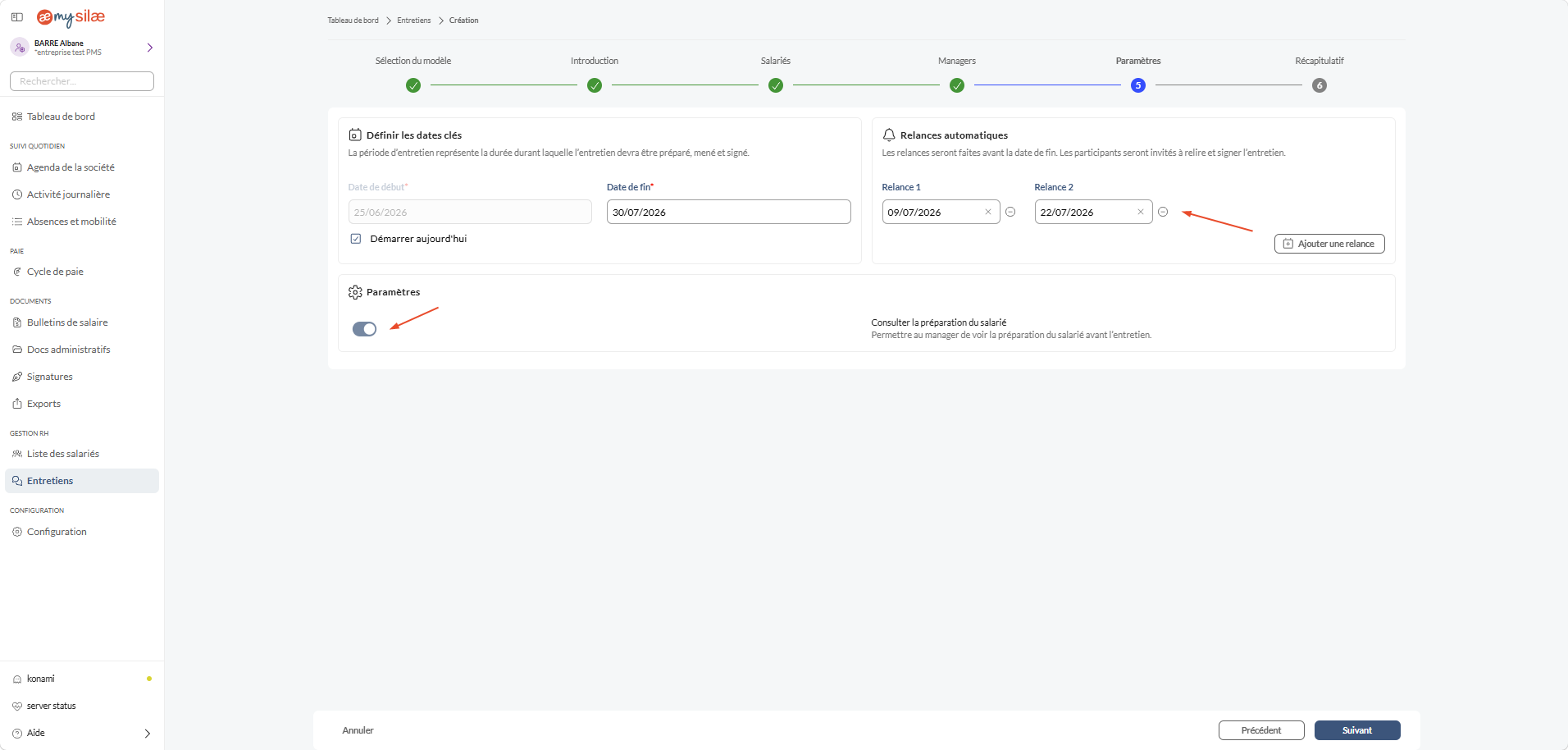Click the Relance 2 date field
This screenshot has width=1568, height=750.
(1094, 212)
